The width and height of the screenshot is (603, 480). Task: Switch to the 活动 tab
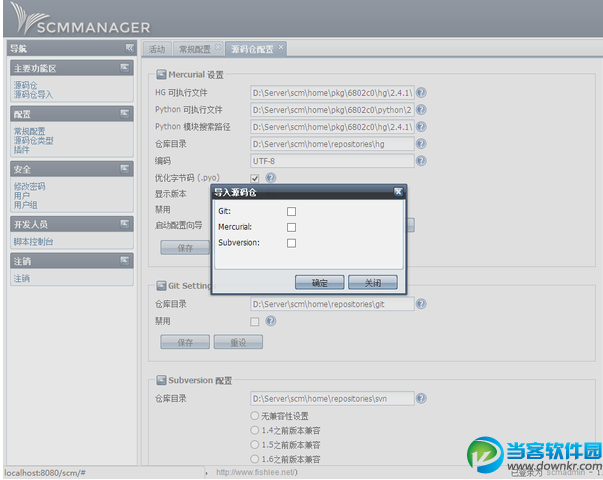pyautogui.click(x=157, y=49)
